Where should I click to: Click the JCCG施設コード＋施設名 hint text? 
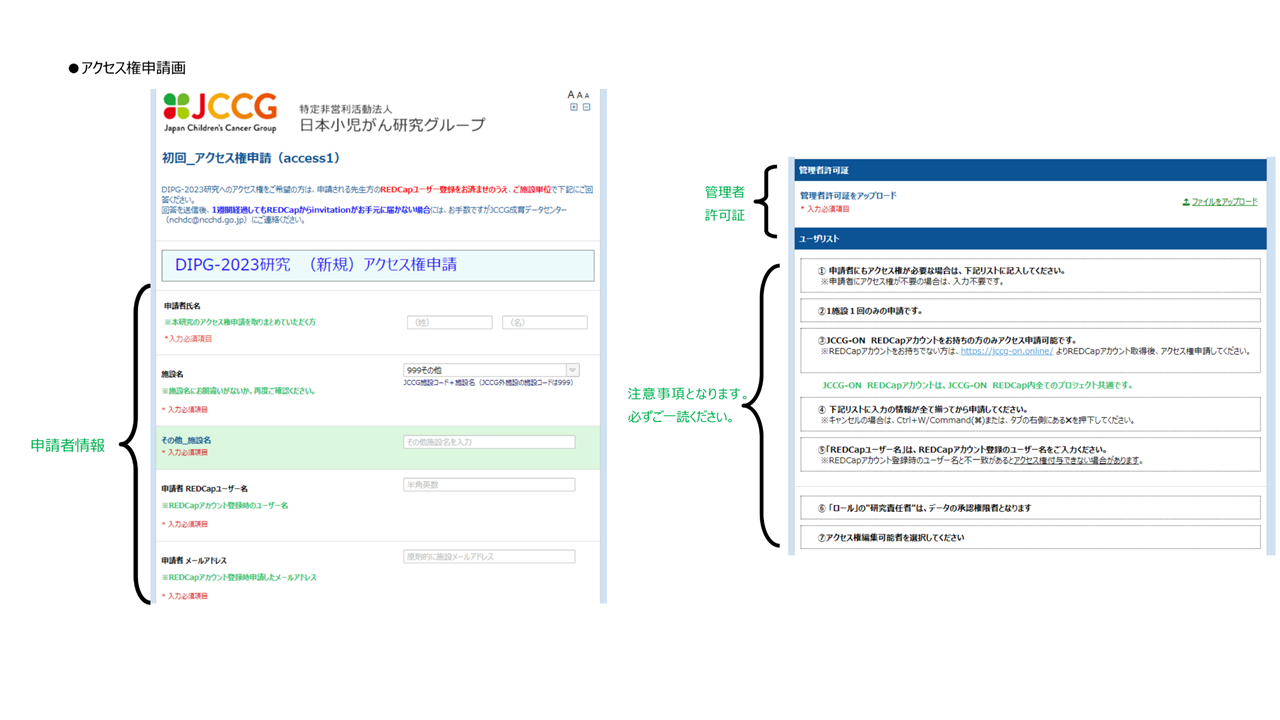[488, 382]
